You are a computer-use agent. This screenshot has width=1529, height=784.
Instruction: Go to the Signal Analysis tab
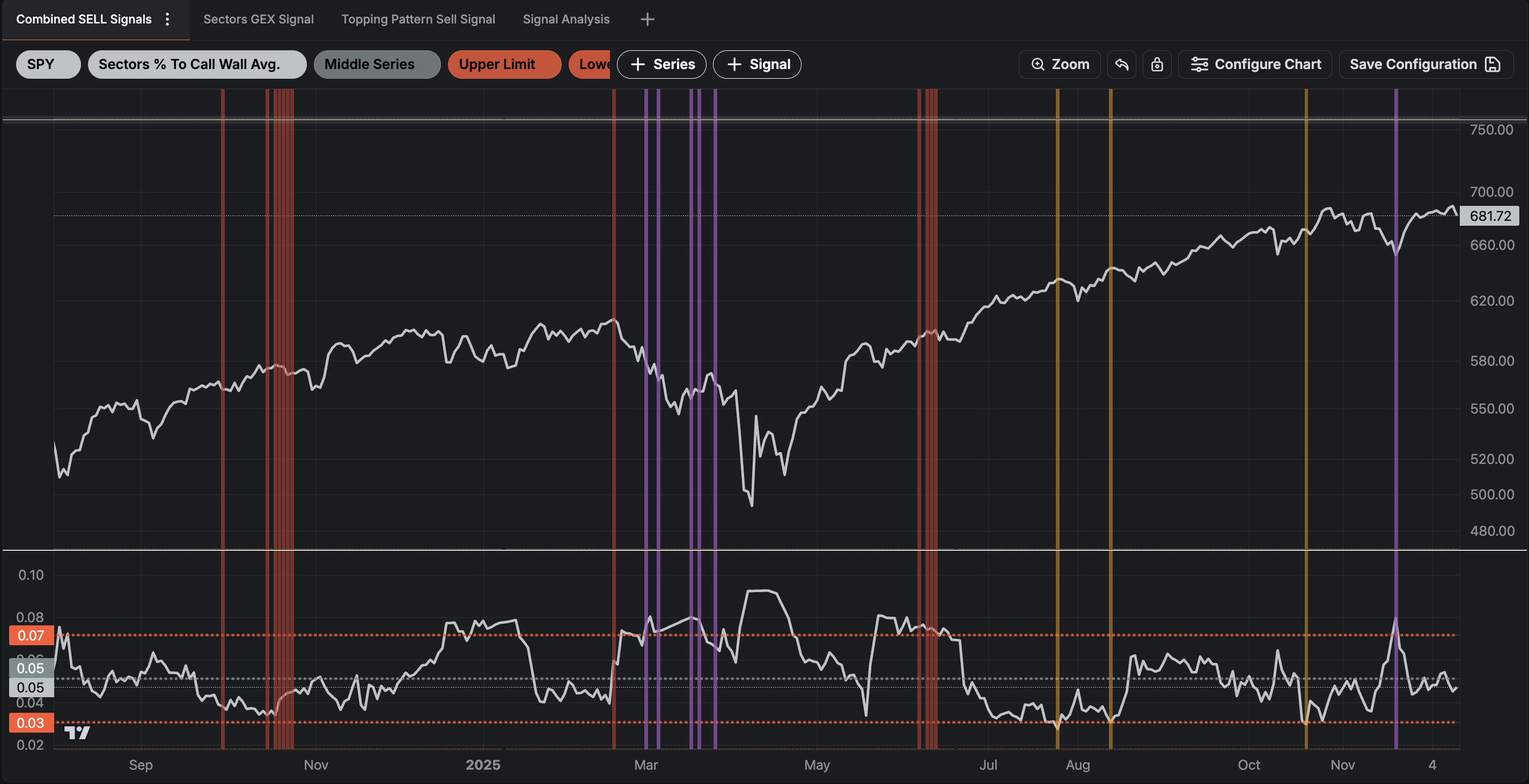coord(566,20)
